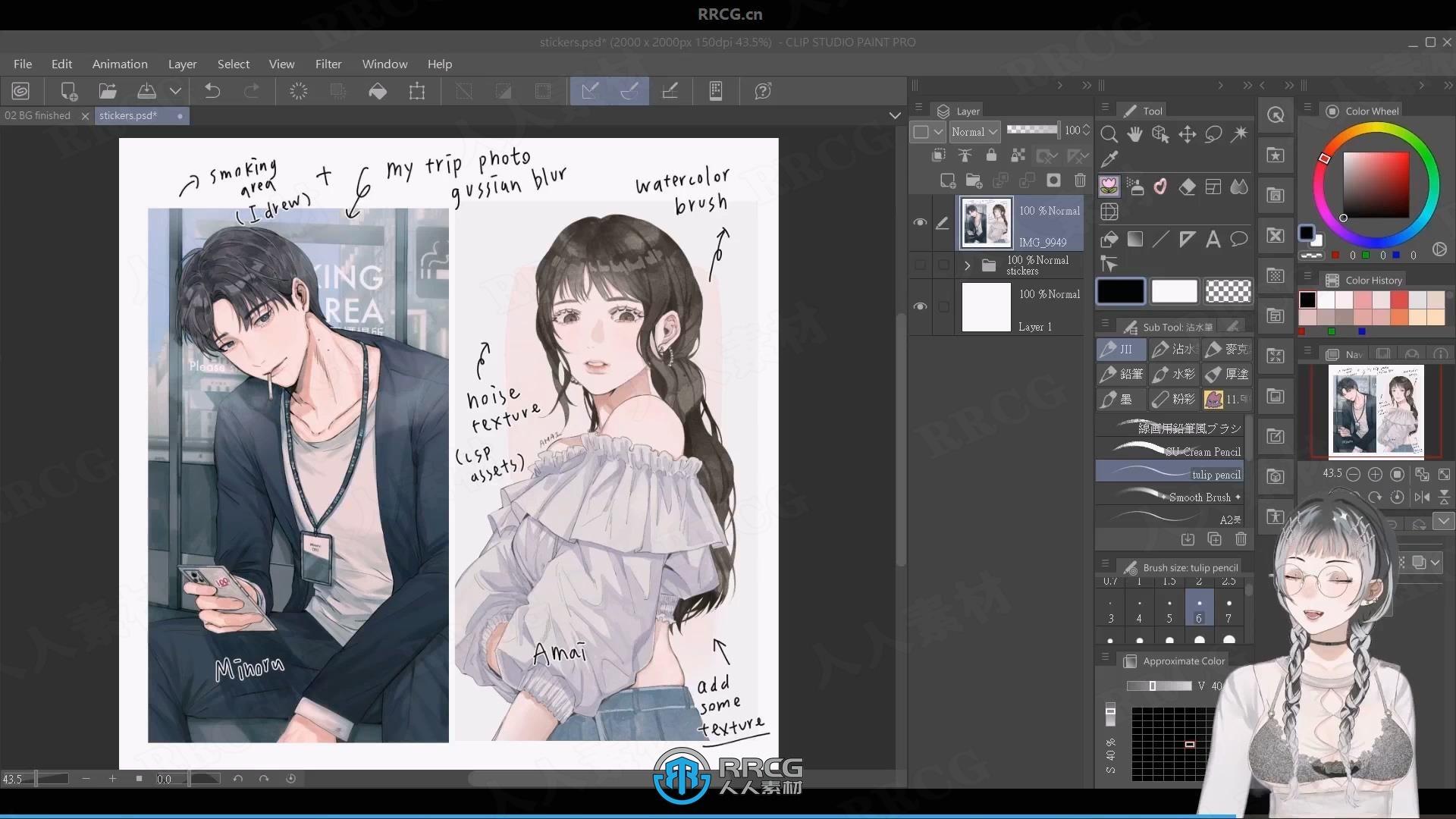Click the Clear/delete sparkle toolbar icon
The image size is (1456, 819).
click(299, 91)
